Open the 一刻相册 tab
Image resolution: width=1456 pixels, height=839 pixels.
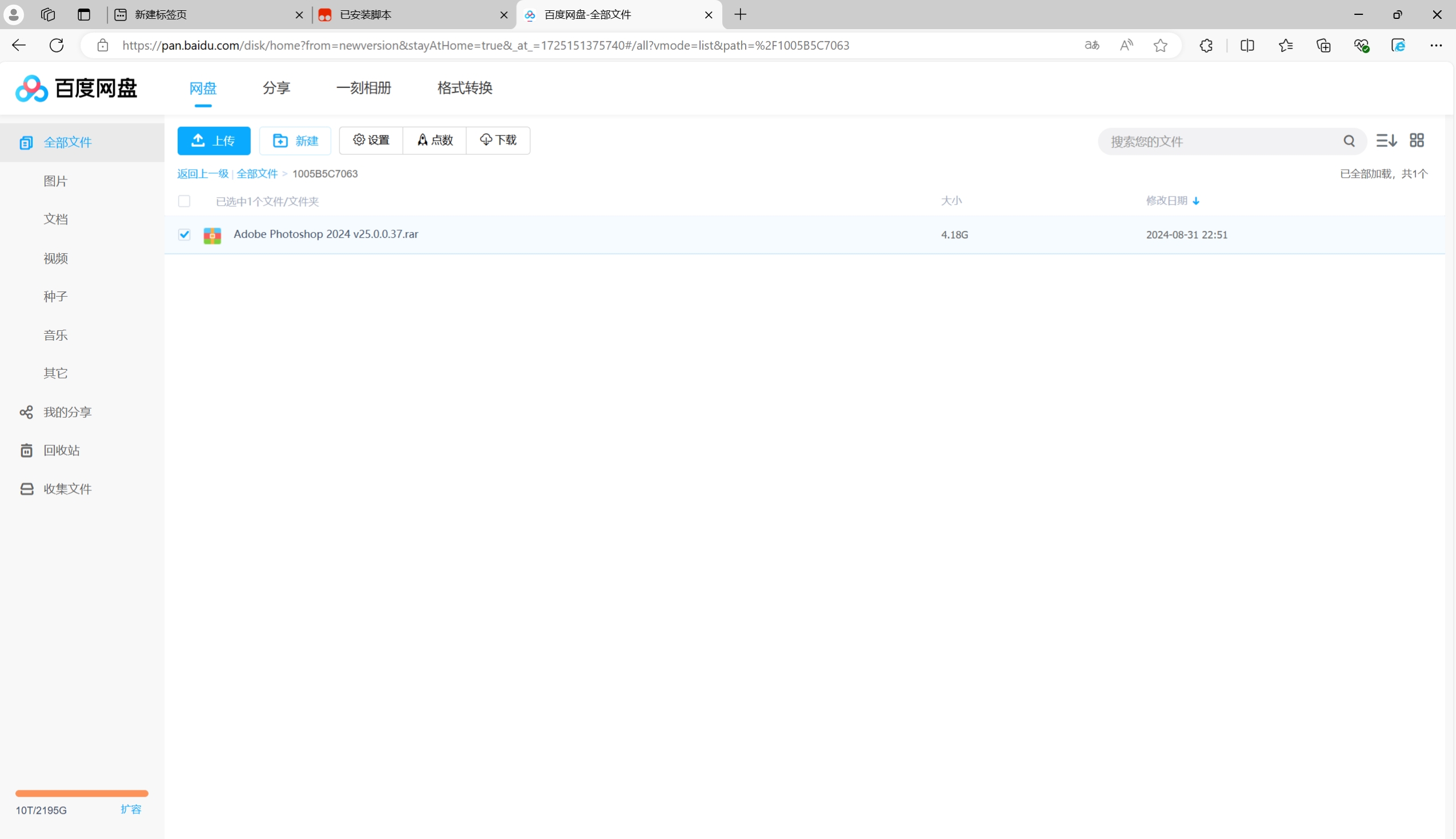[x=364, y=87]
